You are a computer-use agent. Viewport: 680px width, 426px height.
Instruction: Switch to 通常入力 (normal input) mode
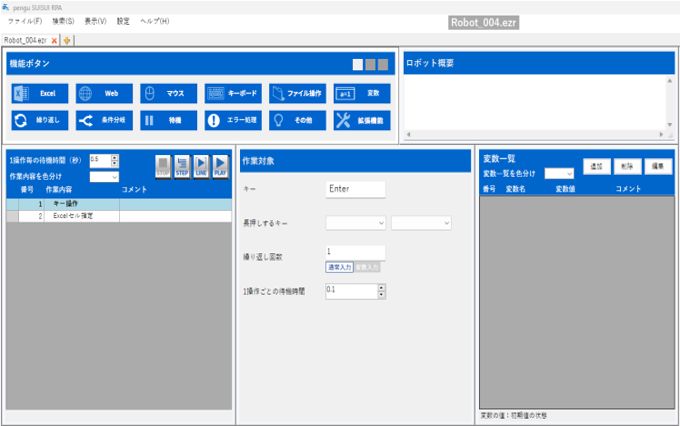pyautogui.click(x=339, y=267)
